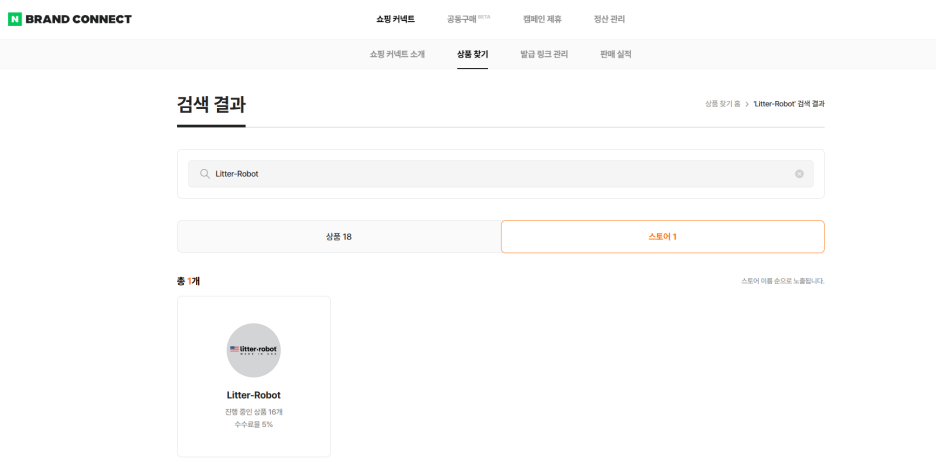Click the Litter-Robot store logo thumbnail

254,350
